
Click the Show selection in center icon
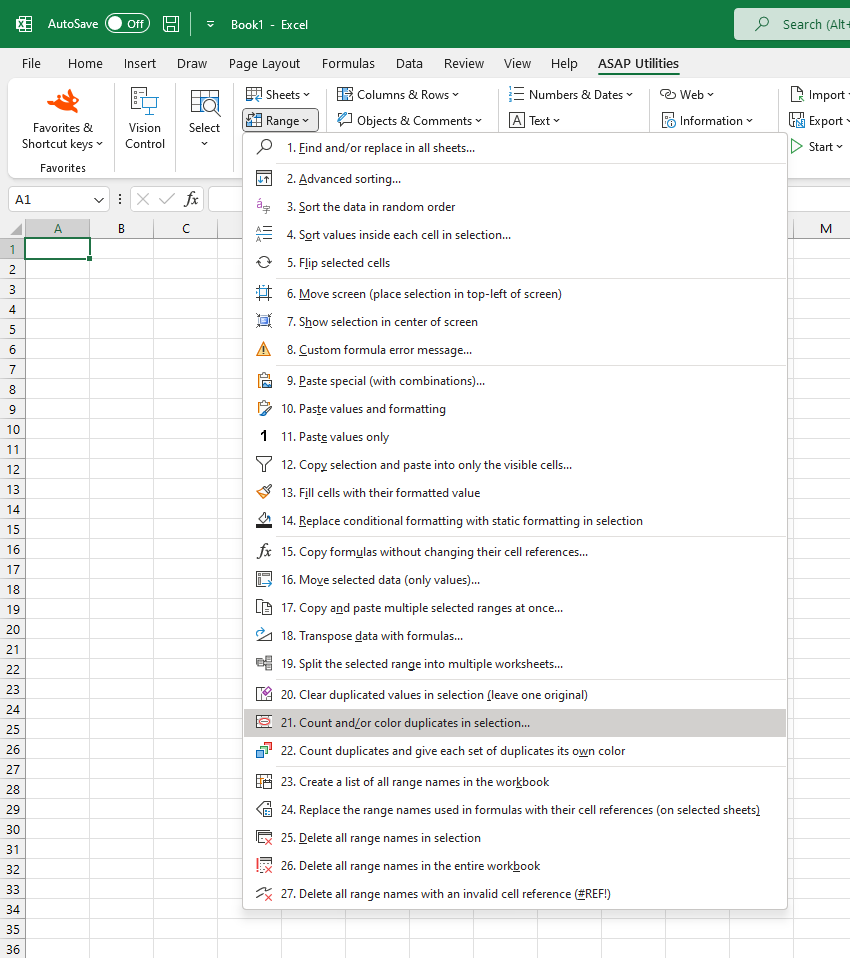click(264, 321)
